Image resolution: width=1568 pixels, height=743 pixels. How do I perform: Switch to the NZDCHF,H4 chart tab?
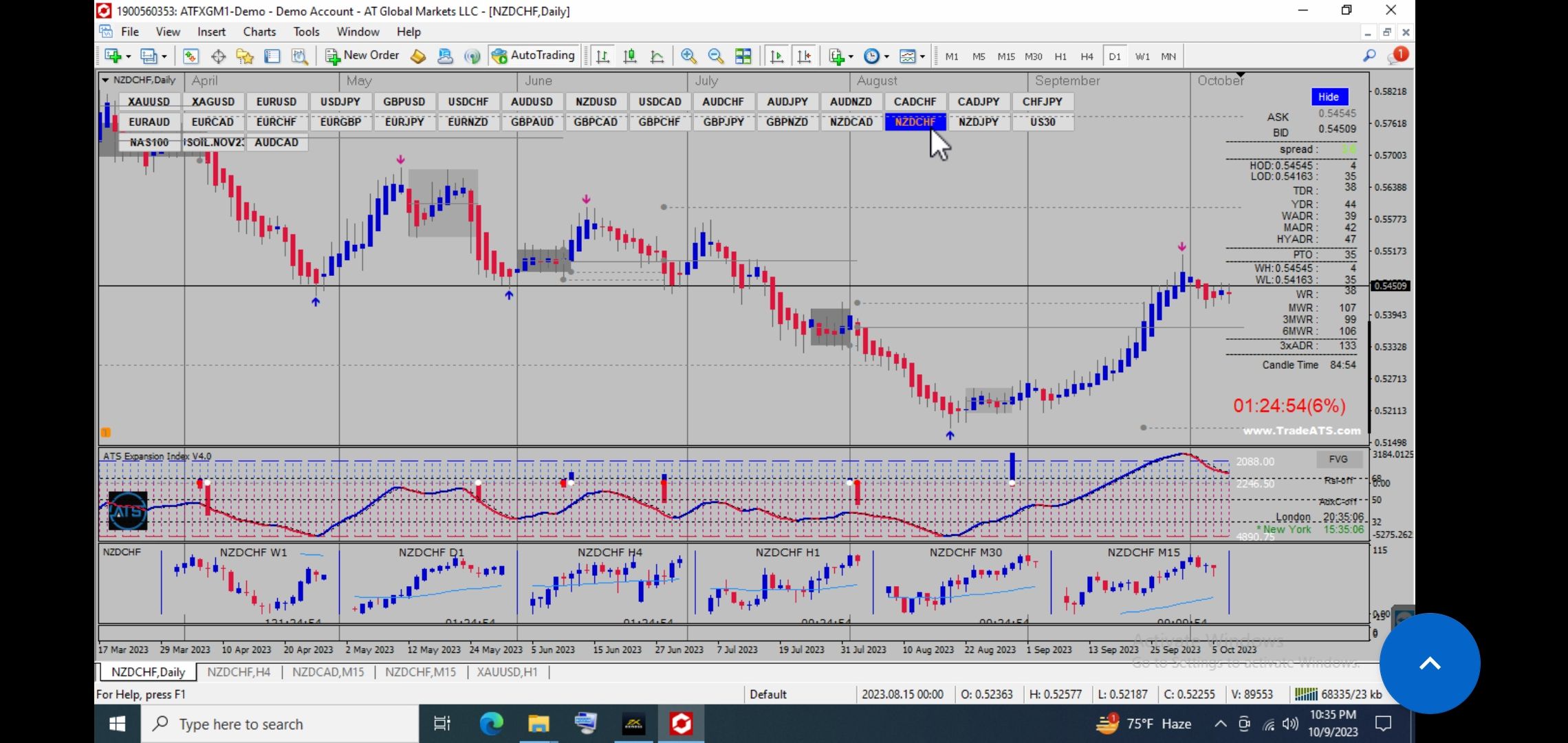[239, 672]
